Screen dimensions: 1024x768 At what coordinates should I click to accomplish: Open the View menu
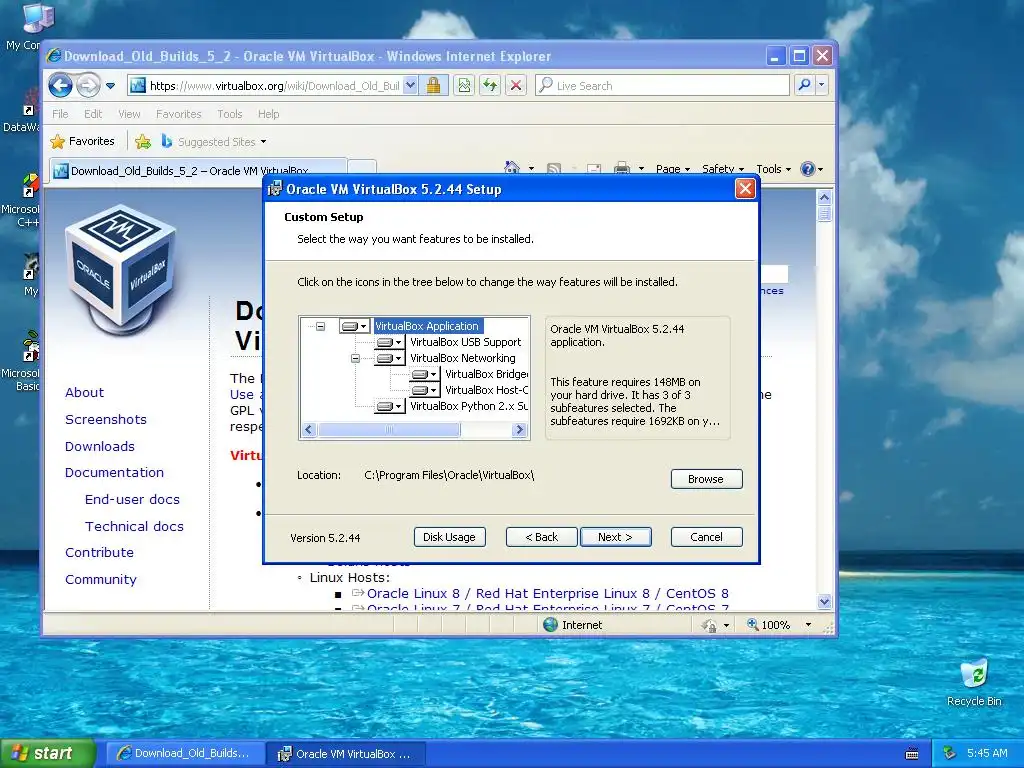click(129, 114)
